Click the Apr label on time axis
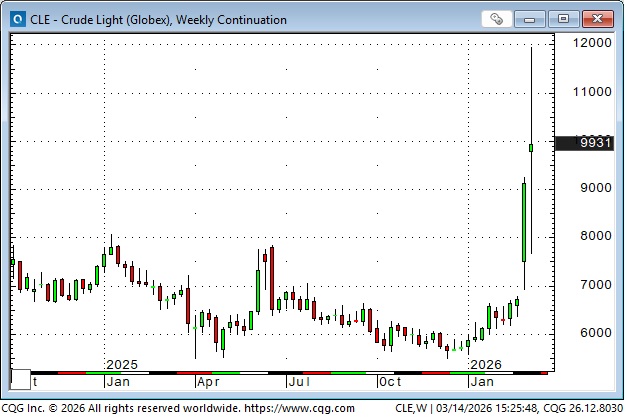This screenshot has width=627, height=417. coord(209,381)
